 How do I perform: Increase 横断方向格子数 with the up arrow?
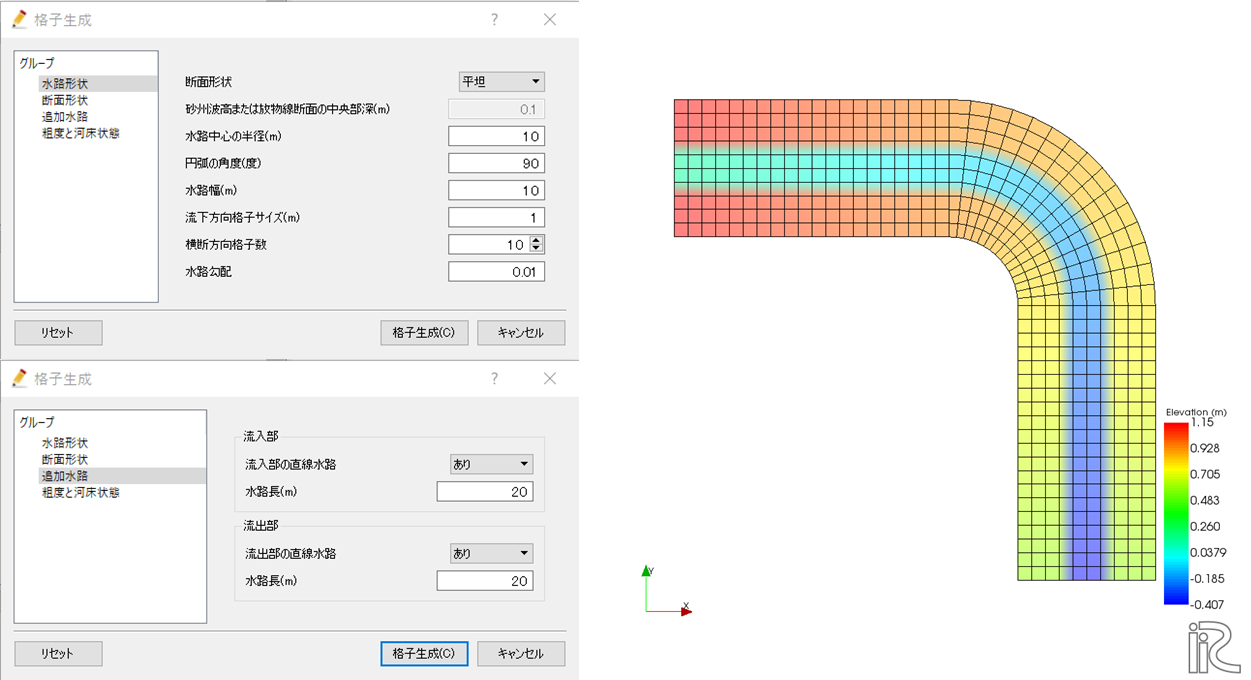click(x=537, y=240)
